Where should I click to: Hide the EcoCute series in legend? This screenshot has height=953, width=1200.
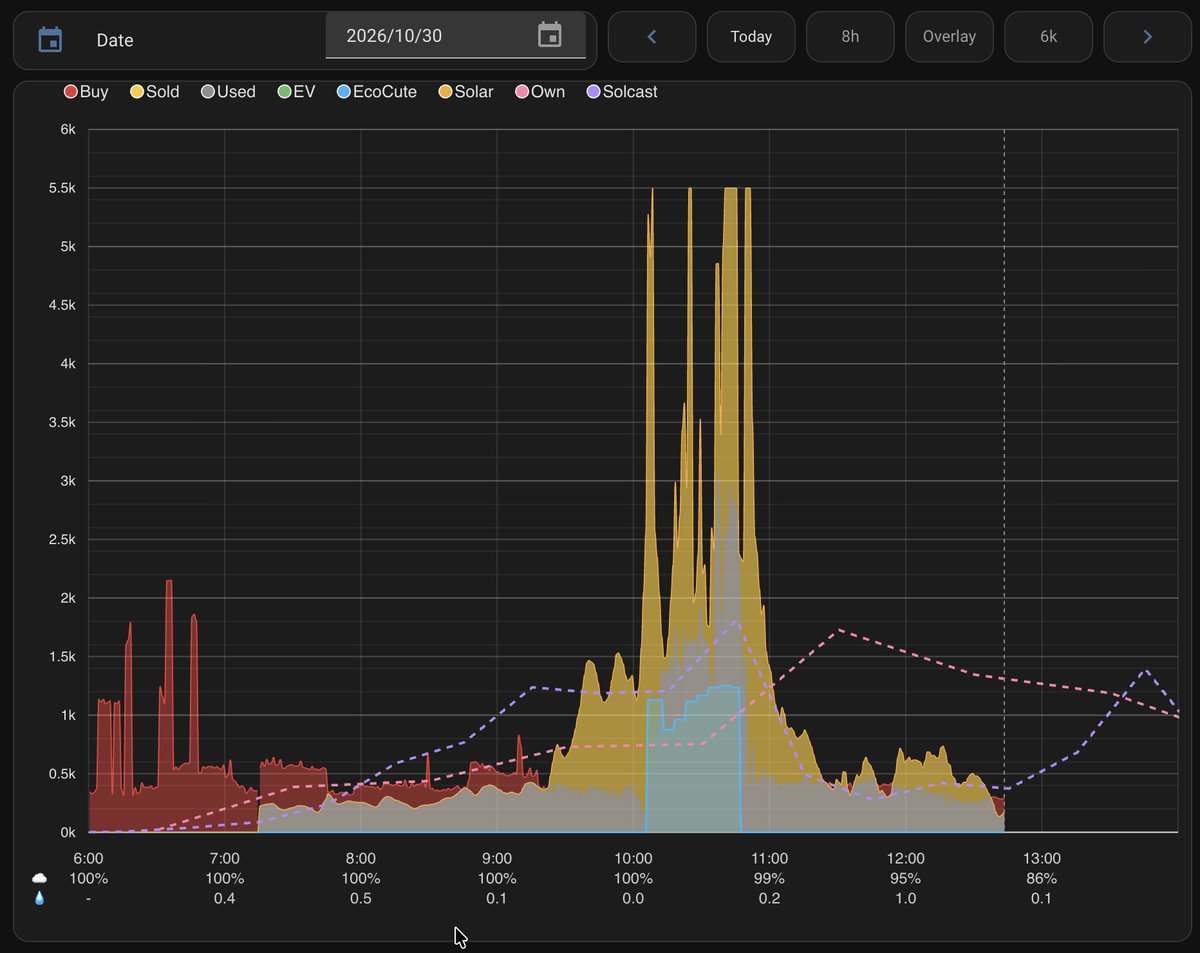[x=376, y=92]
